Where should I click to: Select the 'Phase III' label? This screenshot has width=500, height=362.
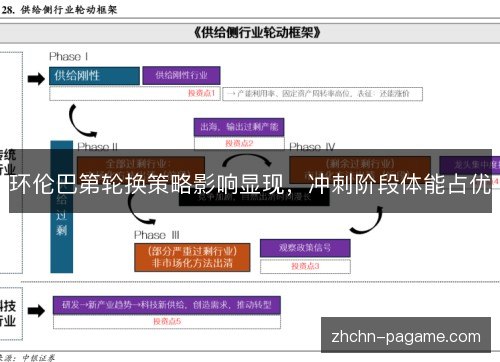click(x=157, y=235)
